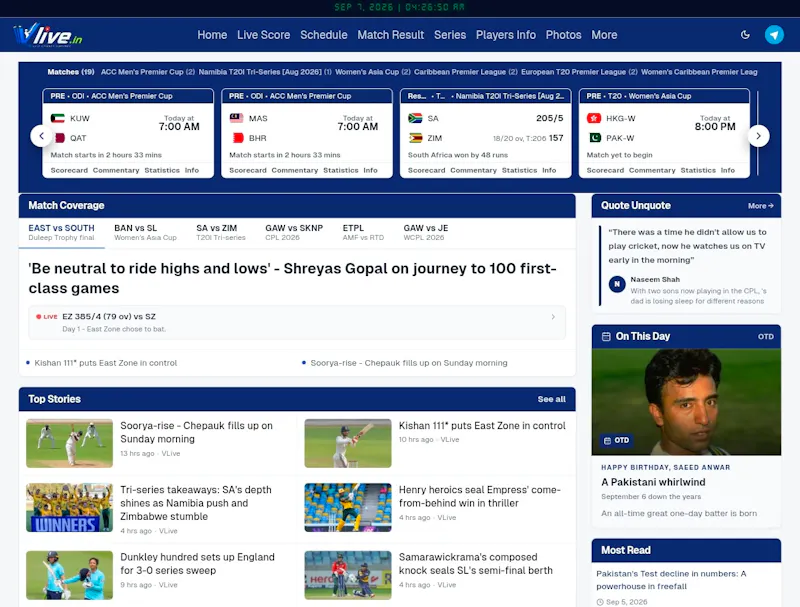
Task: Click See all in Top Stories
Action: click(552, 399)
